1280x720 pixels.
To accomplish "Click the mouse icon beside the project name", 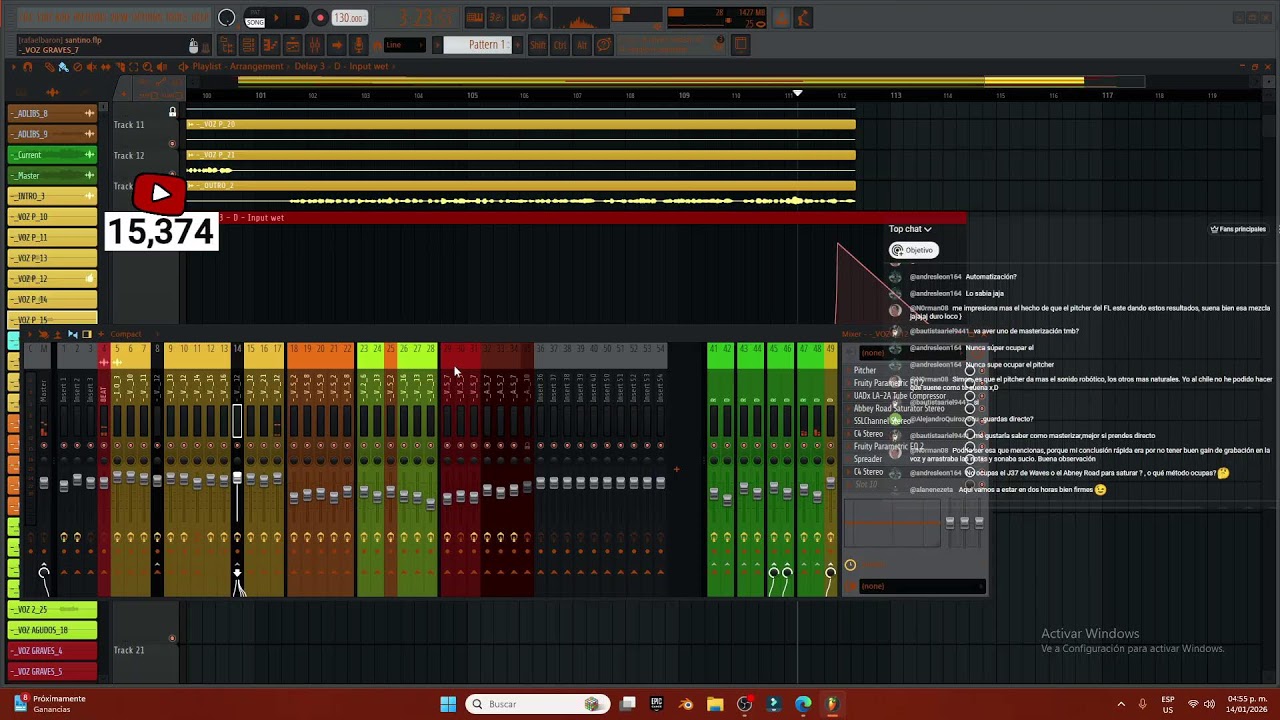I will [x=194, y=46].
